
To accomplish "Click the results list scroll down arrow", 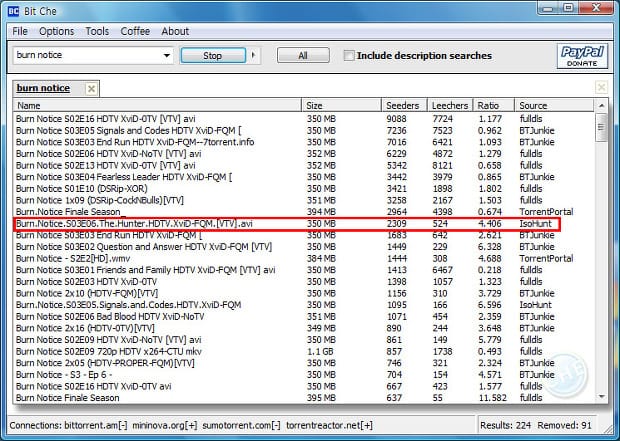I will coord(601,397).
